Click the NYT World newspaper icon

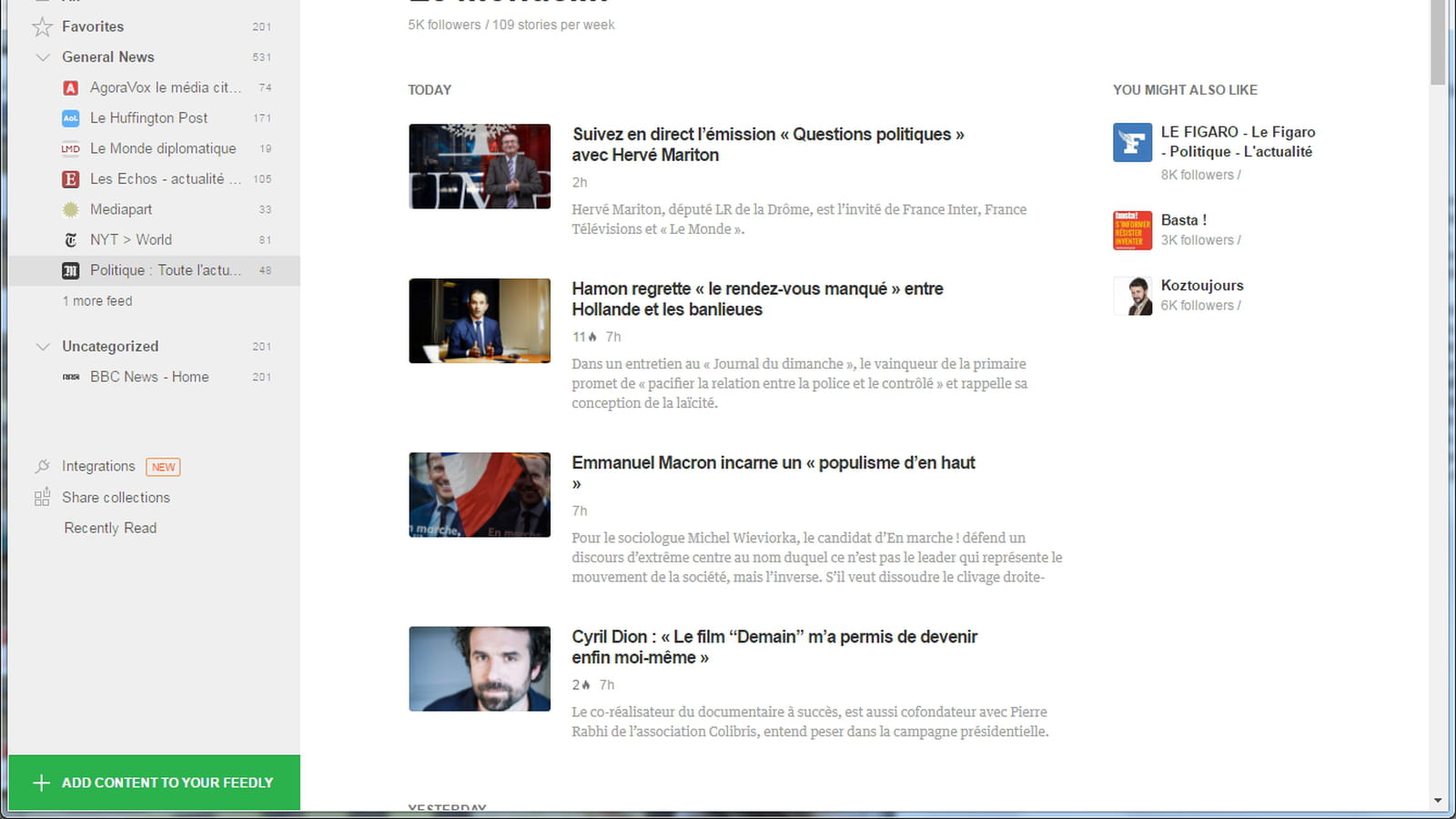(70, 240)
